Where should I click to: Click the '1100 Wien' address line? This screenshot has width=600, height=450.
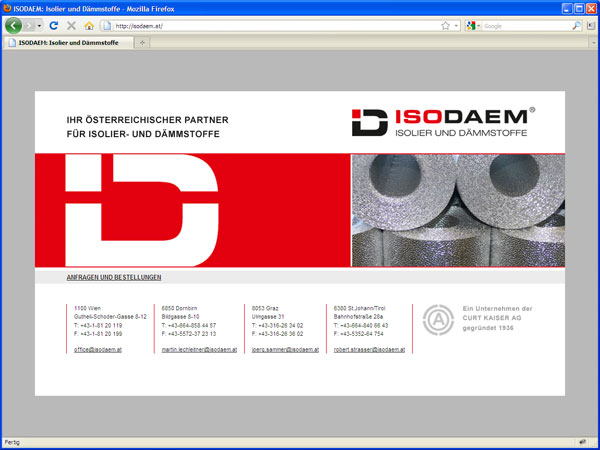click(88, 308)
